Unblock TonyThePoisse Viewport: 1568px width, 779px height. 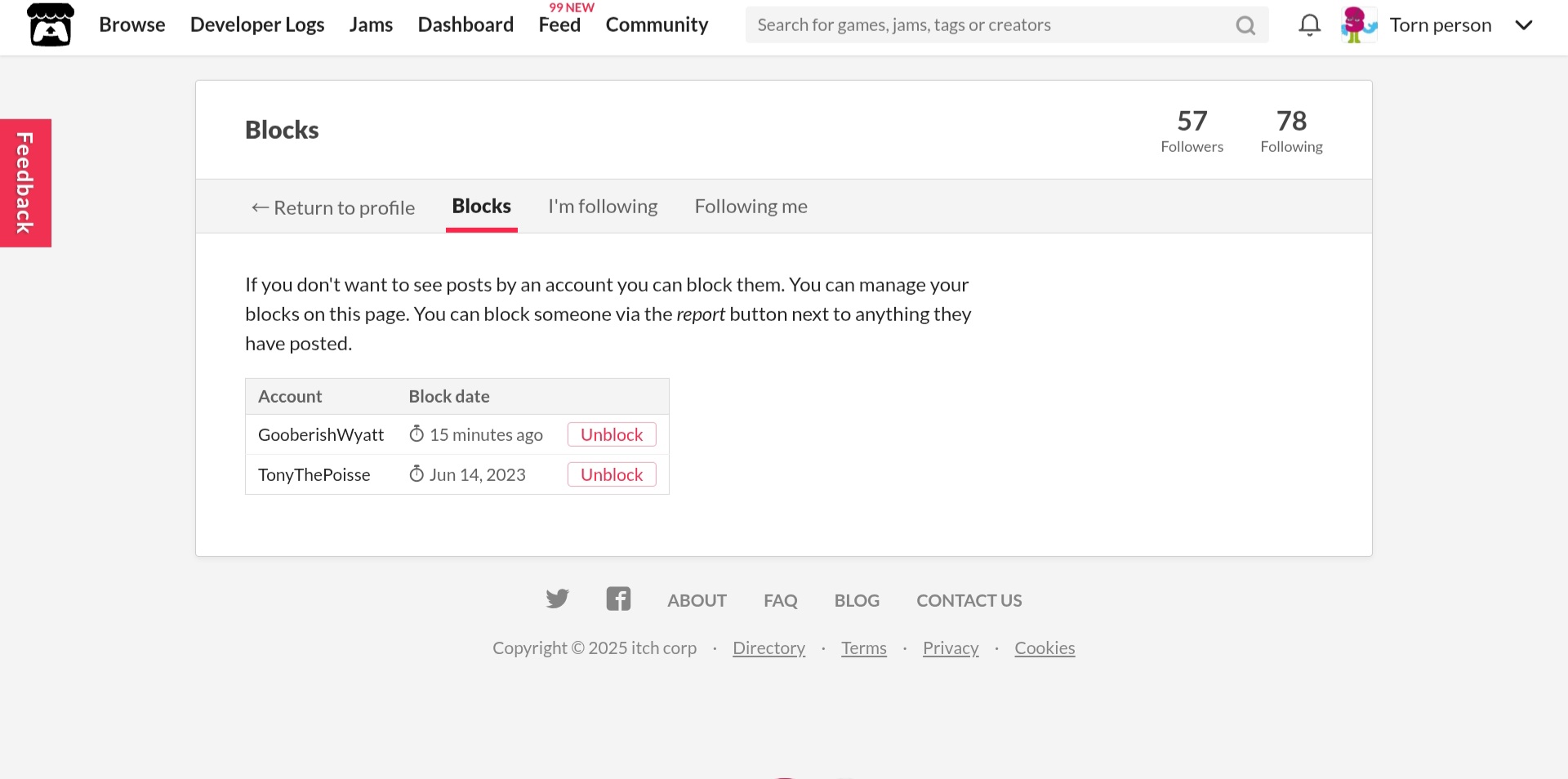[612, 474]
